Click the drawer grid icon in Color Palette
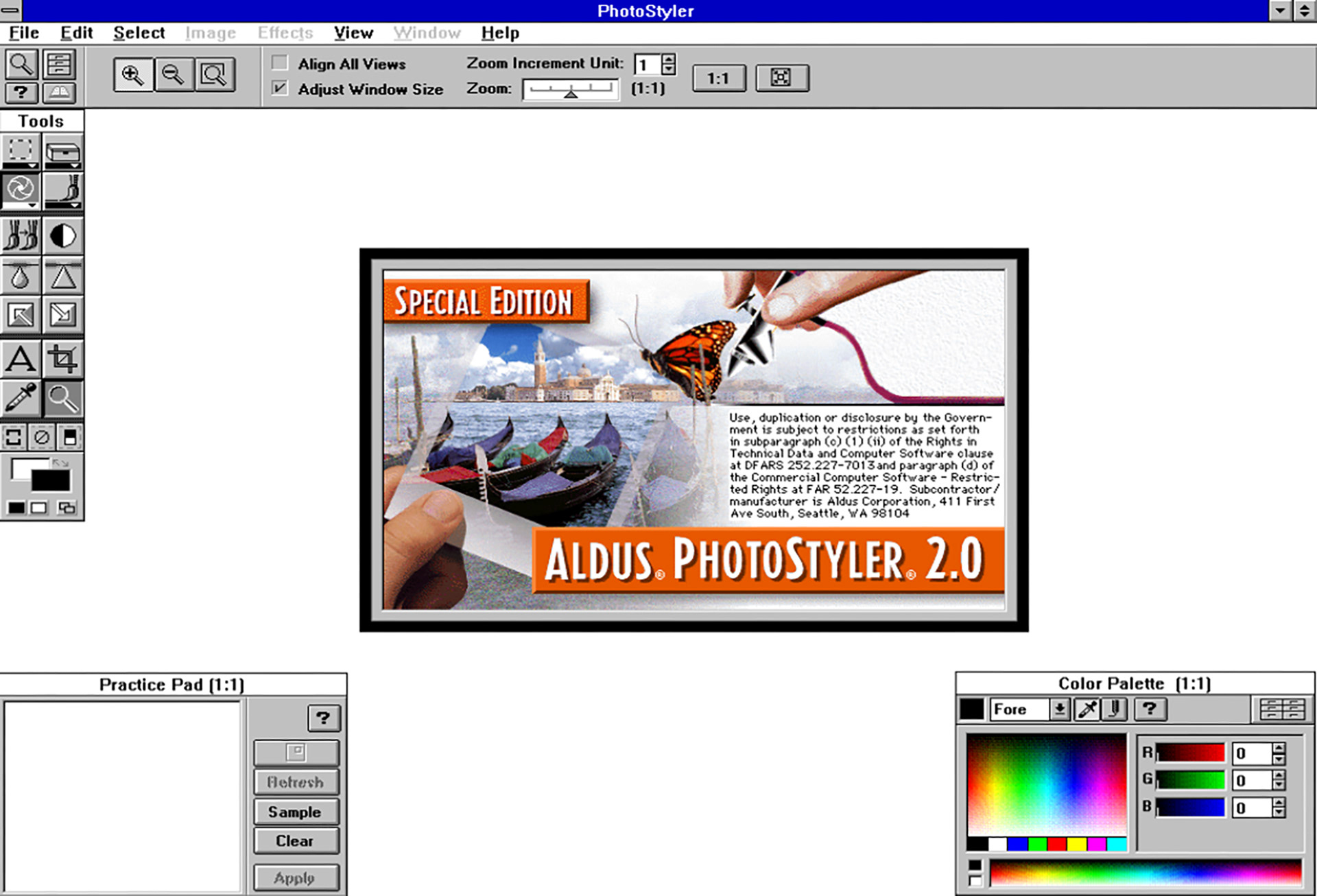This screenshot has height=896, width=1317. tap(1282, 709)
